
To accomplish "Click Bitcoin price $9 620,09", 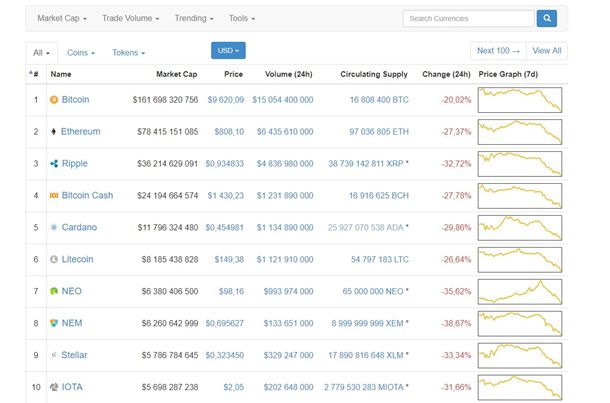I will pos(226,100).
